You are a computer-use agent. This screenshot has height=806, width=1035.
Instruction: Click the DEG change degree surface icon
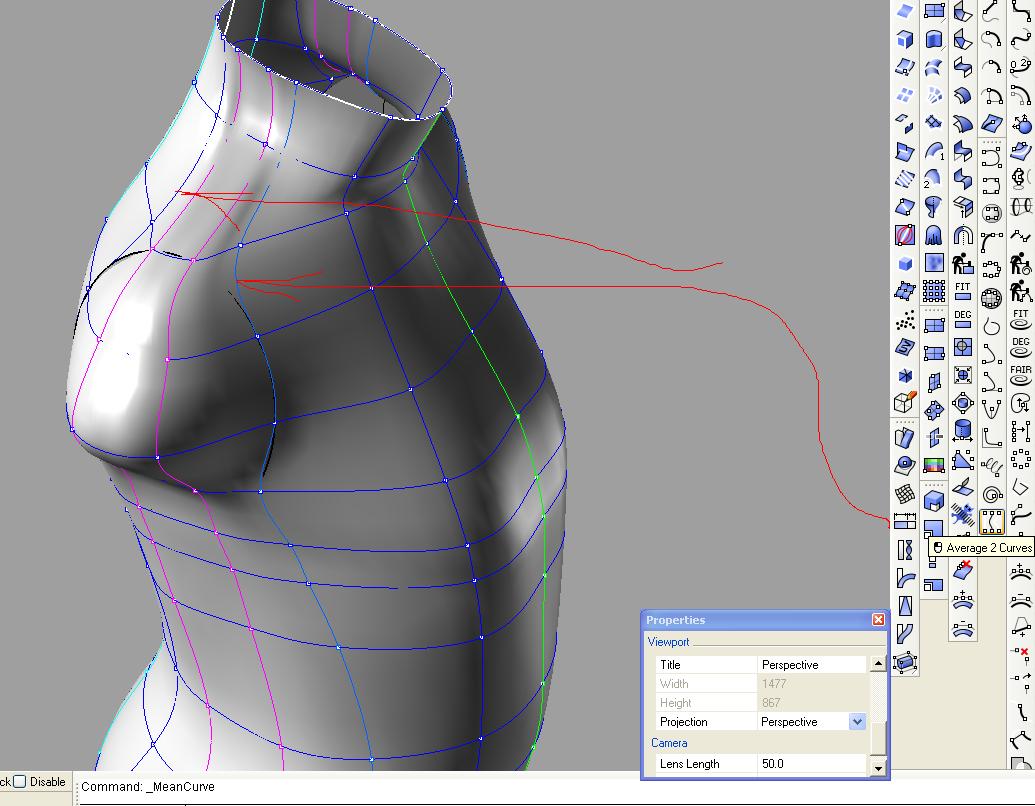[x=963, y=320]
